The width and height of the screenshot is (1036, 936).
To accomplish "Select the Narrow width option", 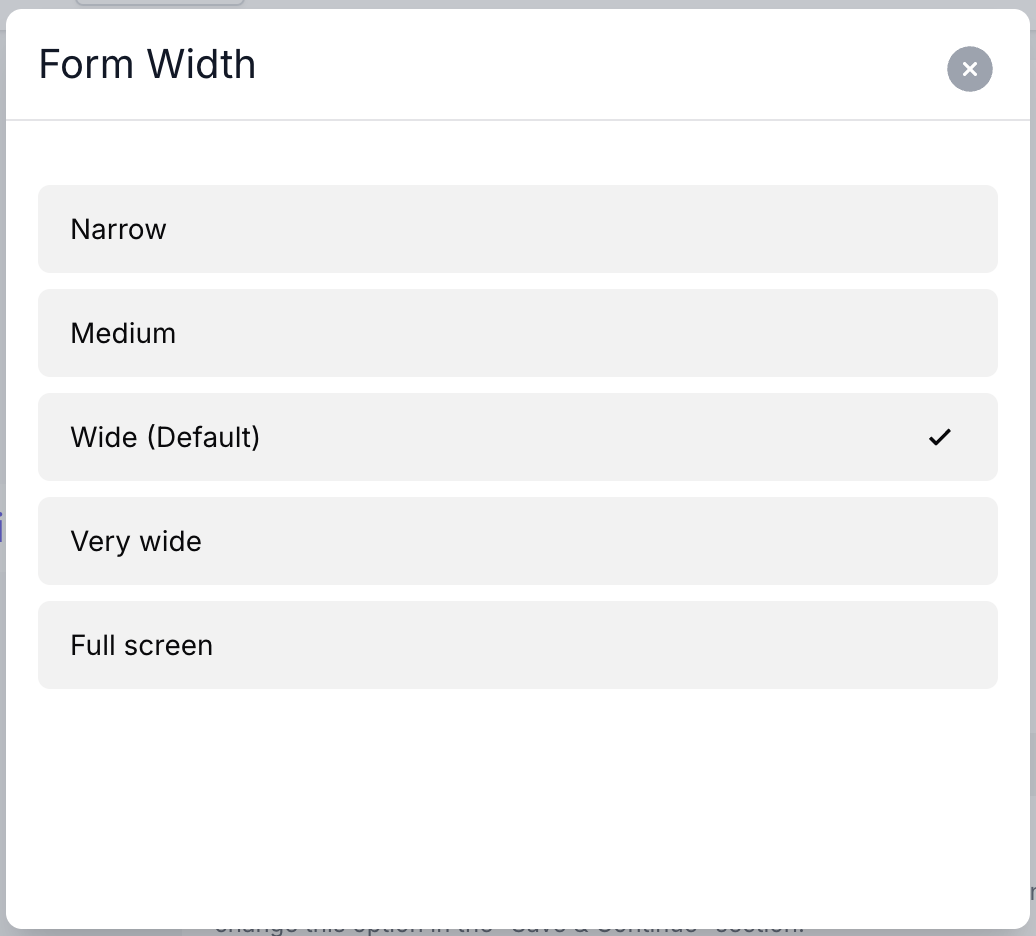I will point(517,229).
